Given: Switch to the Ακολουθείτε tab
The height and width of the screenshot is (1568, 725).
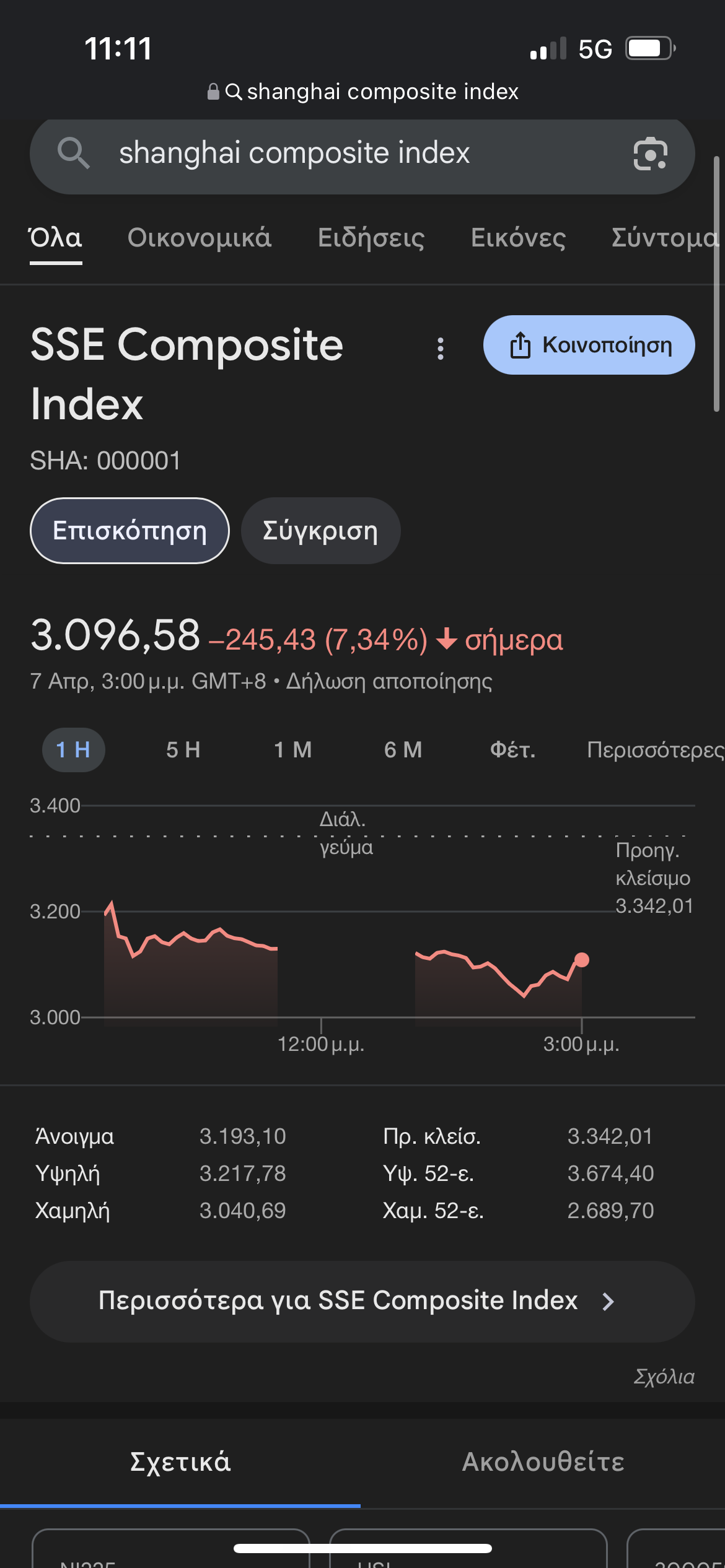Looking at the screenshot, I should tap(543, 1462).
